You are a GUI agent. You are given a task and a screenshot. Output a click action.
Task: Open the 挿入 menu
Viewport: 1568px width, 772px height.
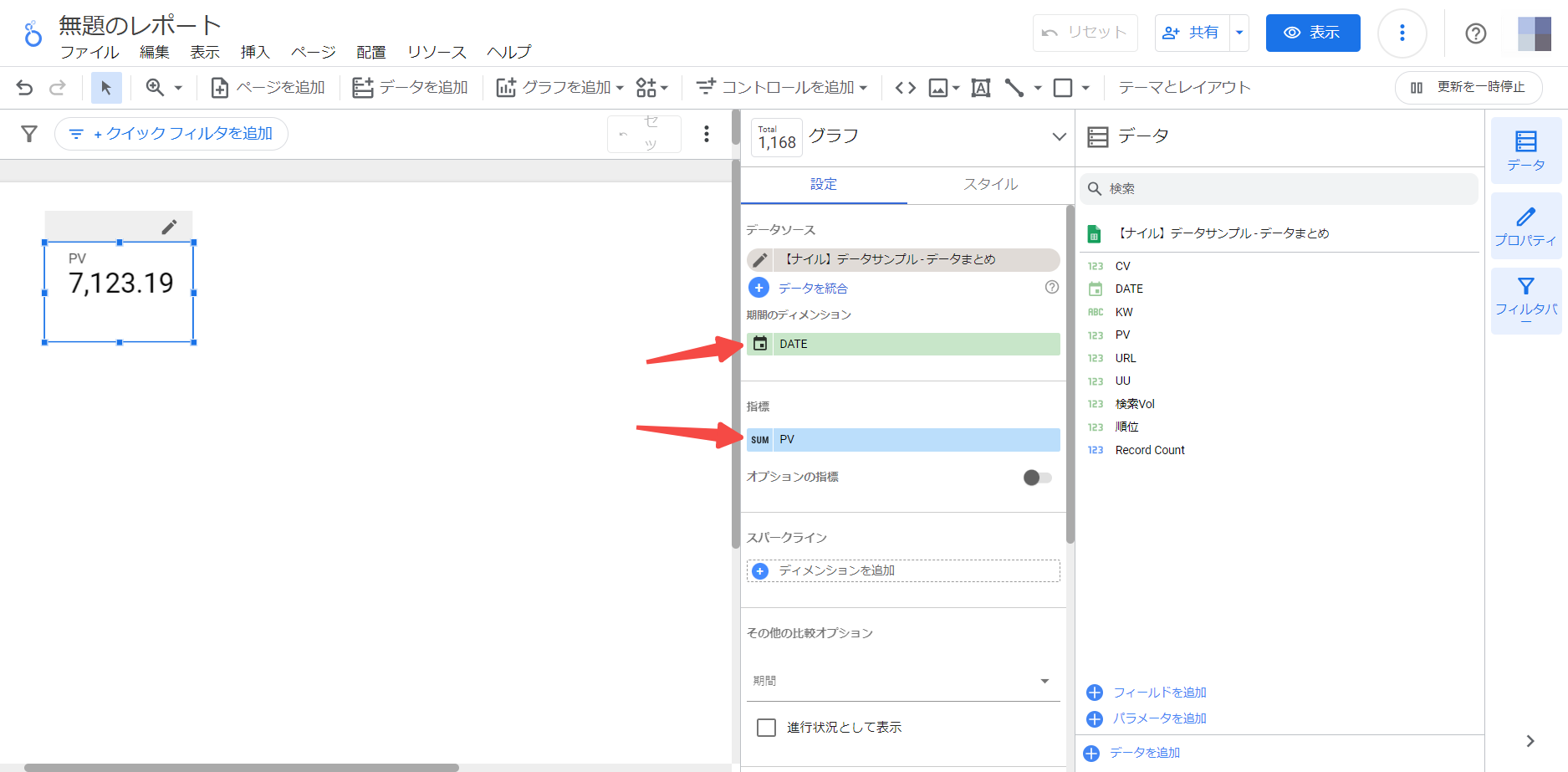255,52
